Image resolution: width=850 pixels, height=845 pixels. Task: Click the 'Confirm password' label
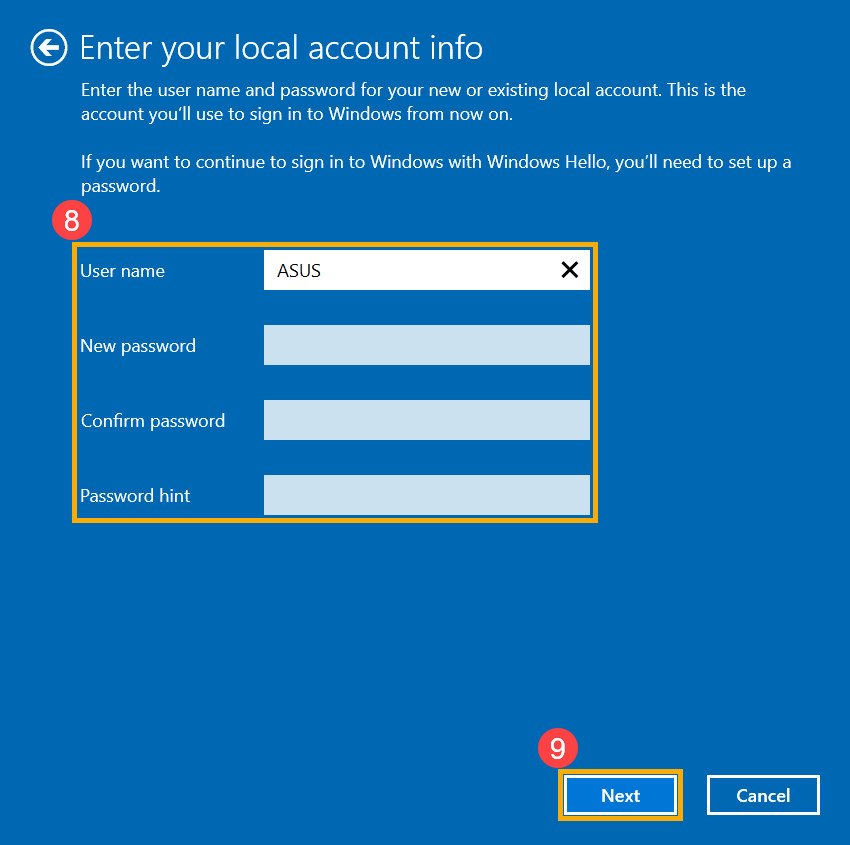(153, 421)
